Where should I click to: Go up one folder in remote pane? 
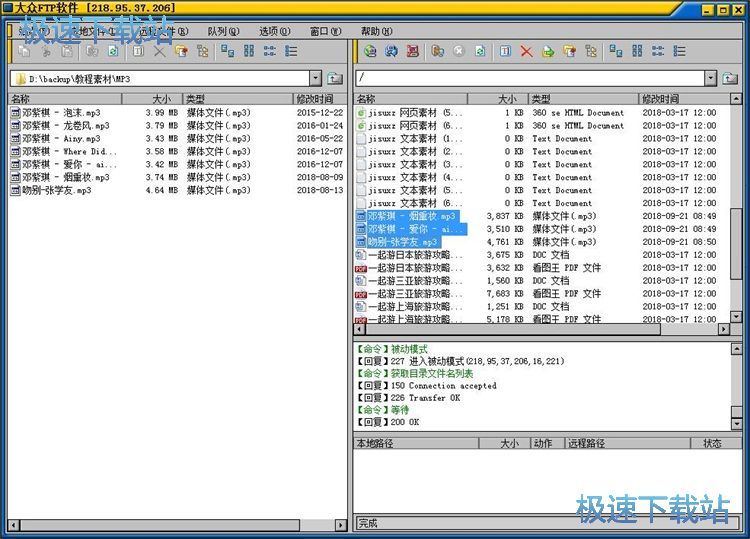tap(730, 78)
